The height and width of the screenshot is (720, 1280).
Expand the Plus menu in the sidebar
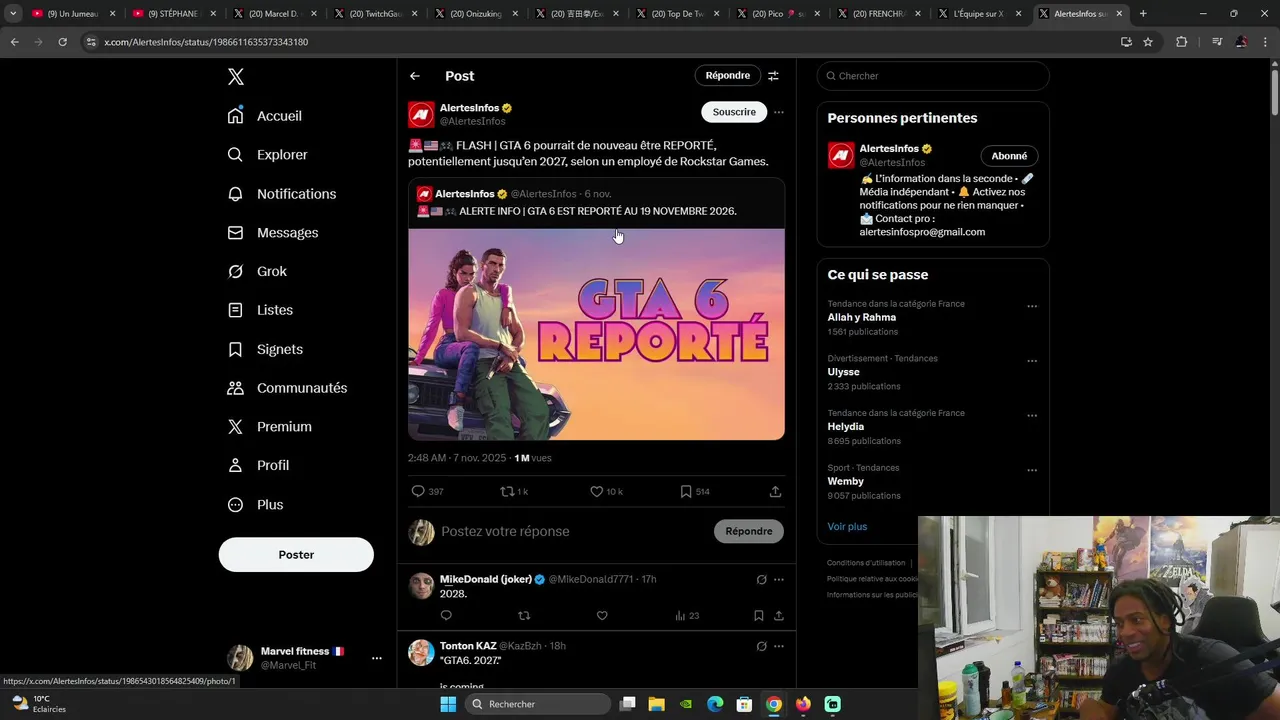coord(255,505)
